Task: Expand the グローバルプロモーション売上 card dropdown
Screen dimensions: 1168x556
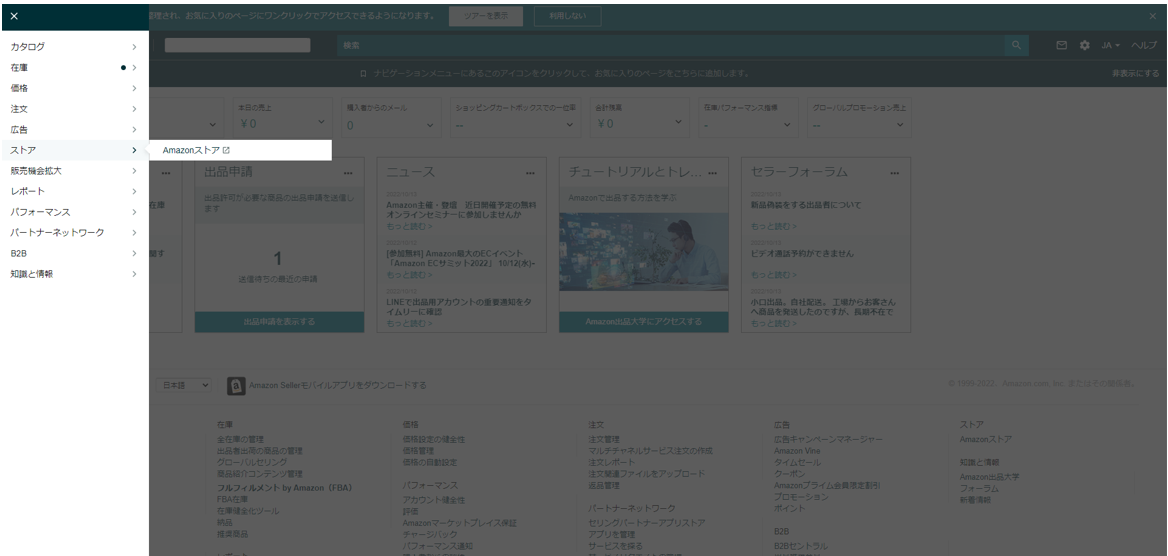Action: pos(900,124)
